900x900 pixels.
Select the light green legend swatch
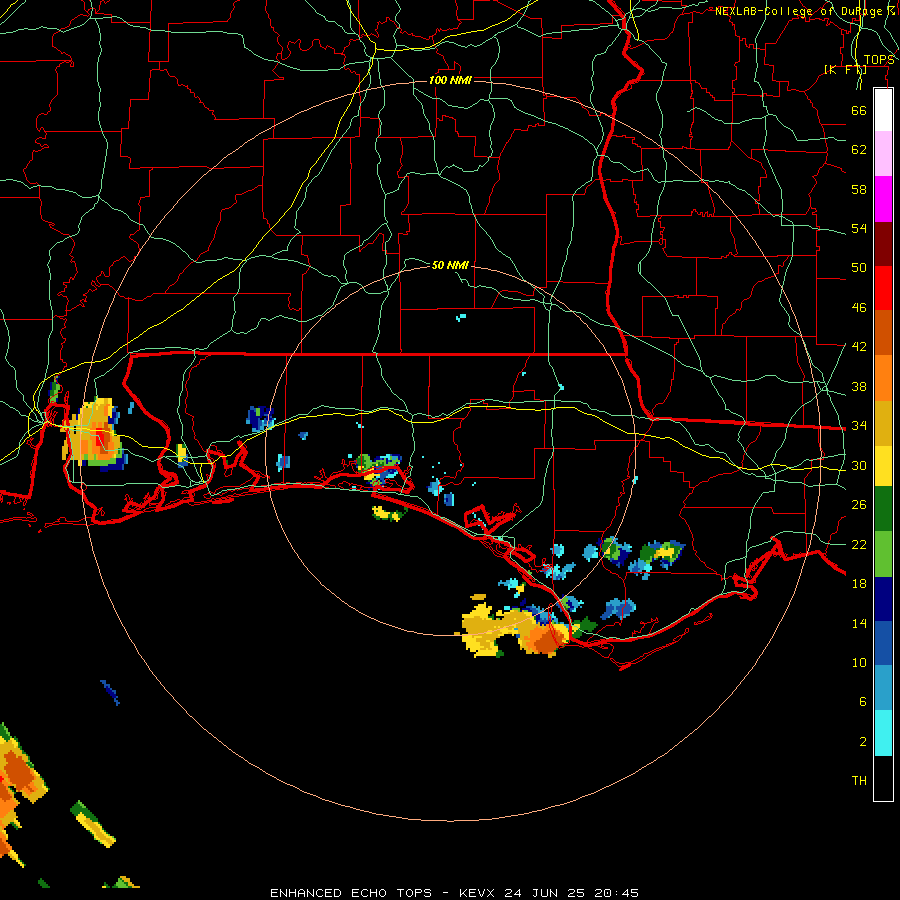point(883,554)
